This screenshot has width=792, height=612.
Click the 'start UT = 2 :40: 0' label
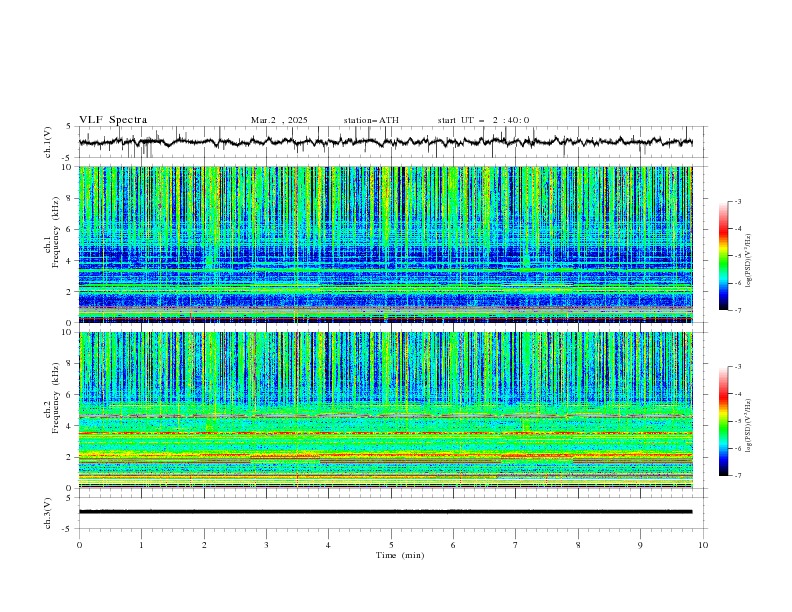tap(483, 120)
